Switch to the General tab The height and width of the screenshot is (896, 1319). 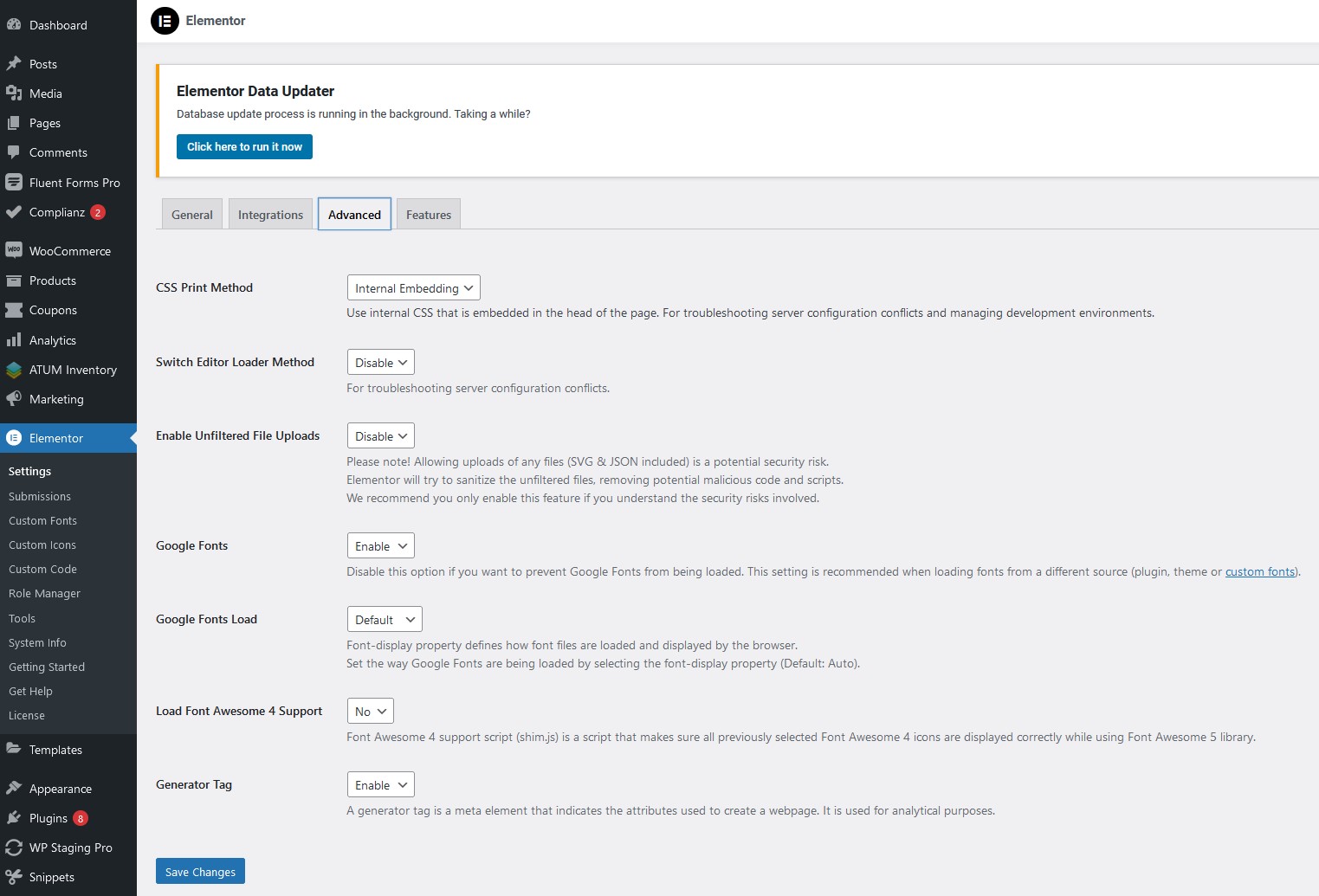pos(191,214)
